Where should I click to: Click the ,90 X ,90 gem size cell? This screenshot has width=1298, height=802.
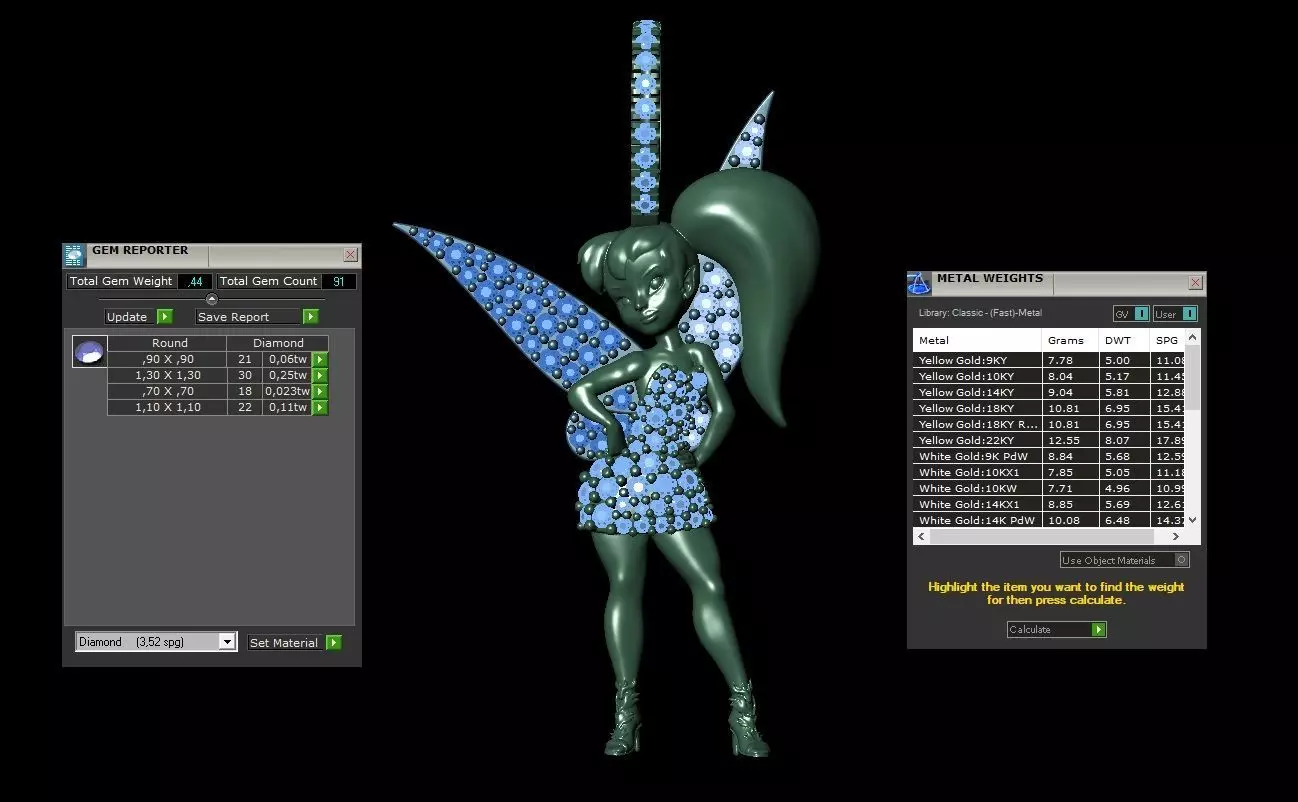(x=167, y=359)
